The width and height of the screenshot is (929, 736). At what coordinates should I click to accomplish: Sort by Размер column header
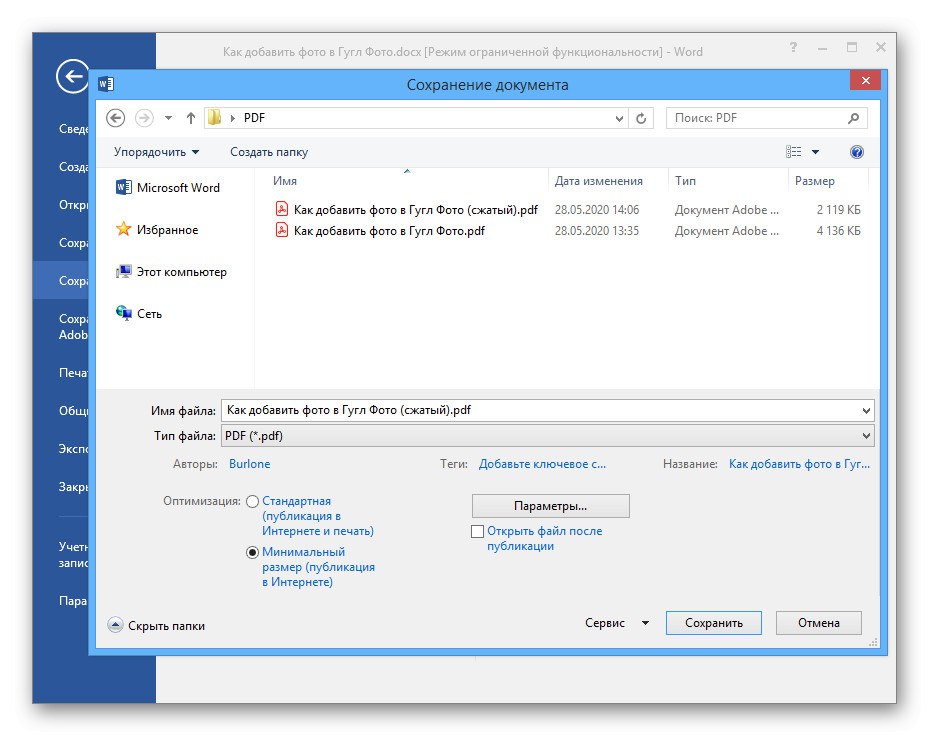tap(815, 181)
